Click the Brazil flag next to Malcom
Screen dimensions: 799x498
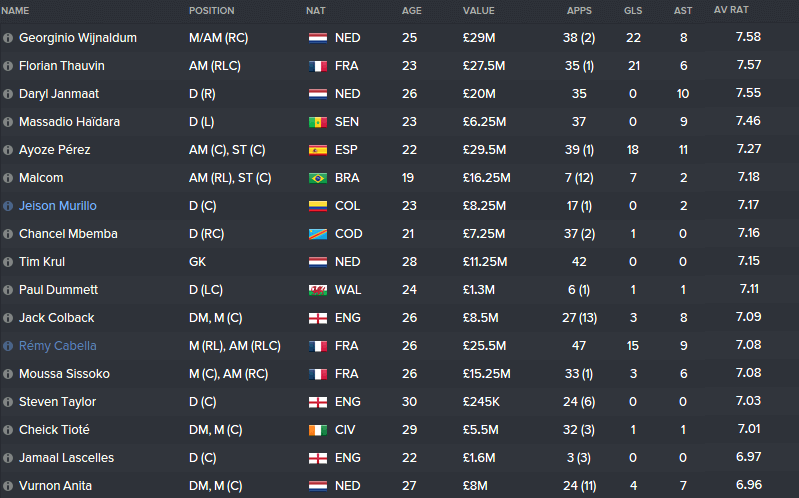[x=318, y=178]
